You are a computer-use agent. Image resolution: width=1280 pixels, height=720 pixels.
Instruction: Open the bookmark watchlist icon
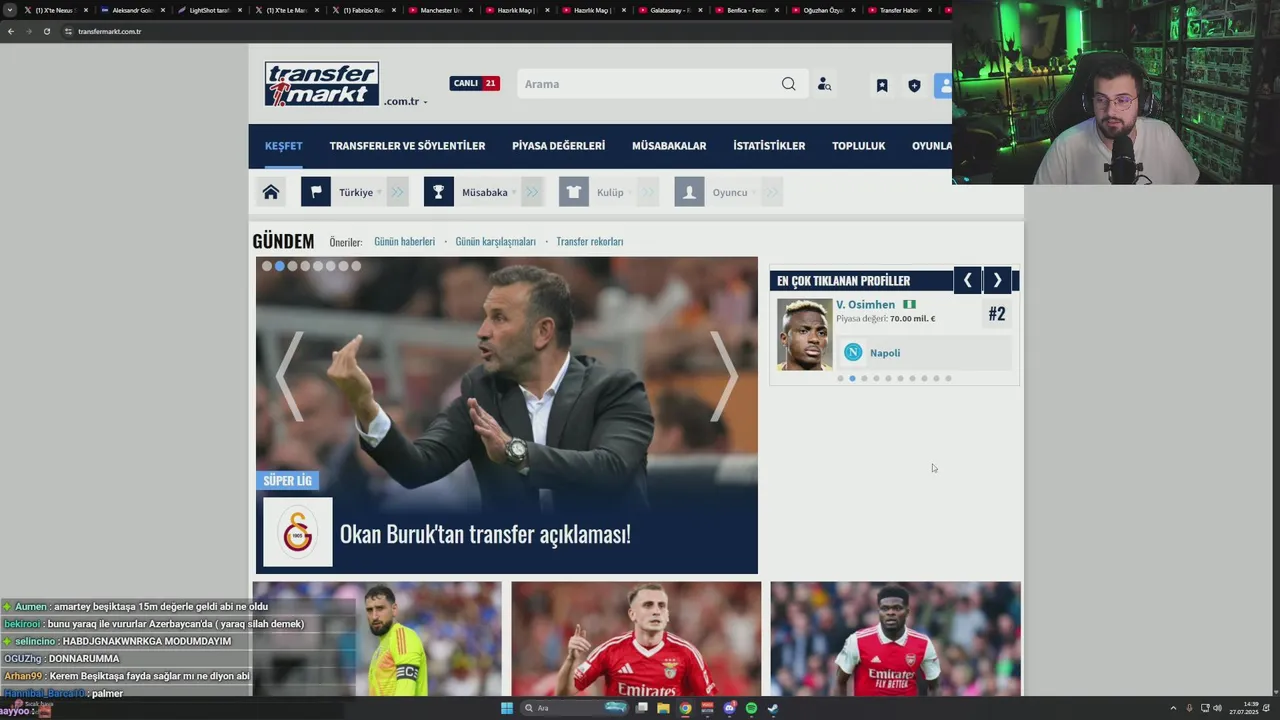point(882,86)
